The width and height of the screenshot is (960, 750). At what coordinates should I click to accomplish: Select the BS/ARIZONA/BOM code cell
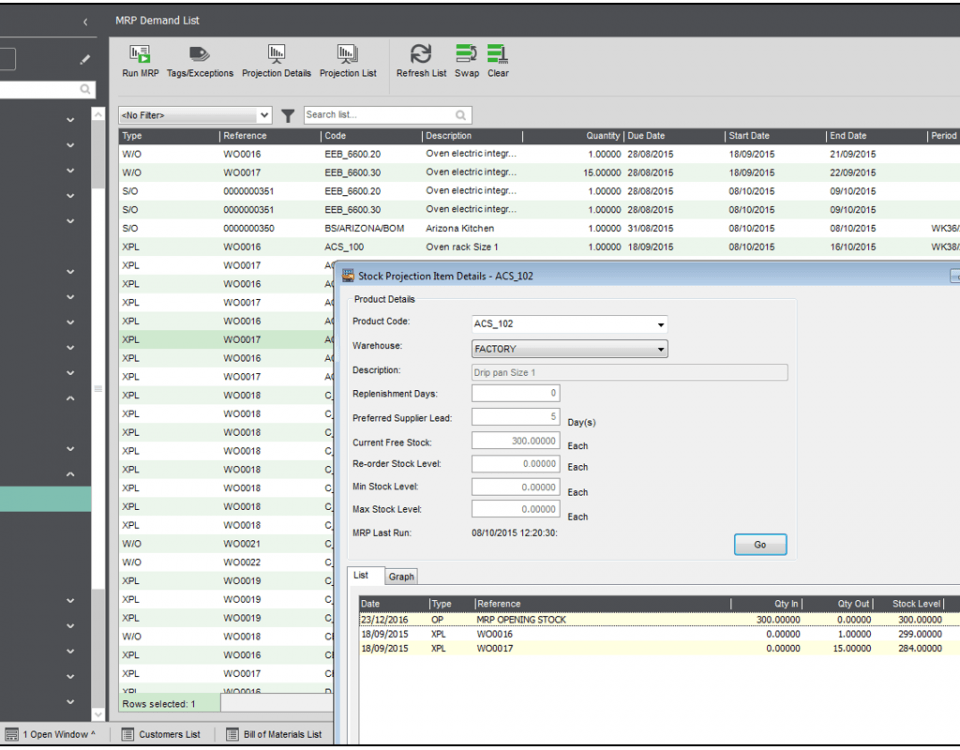(364, 228)
